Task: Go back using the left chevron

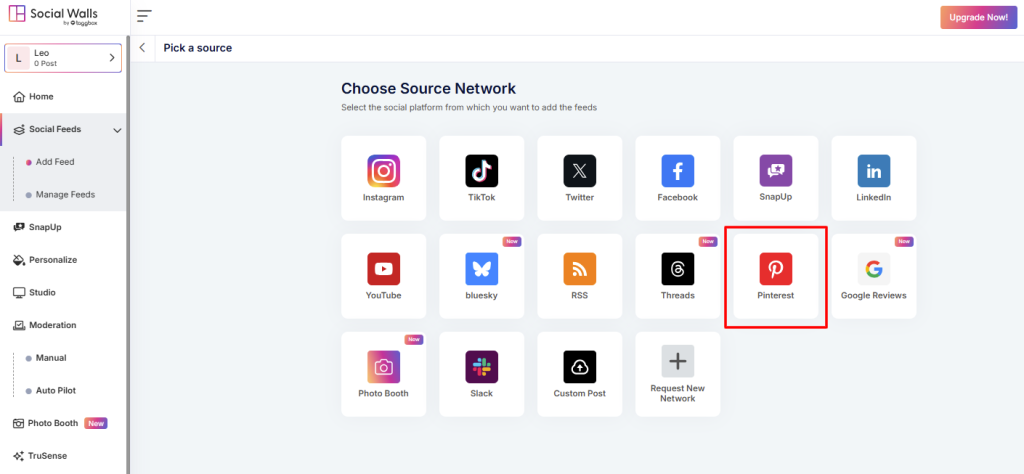Action: pos(143,48)
